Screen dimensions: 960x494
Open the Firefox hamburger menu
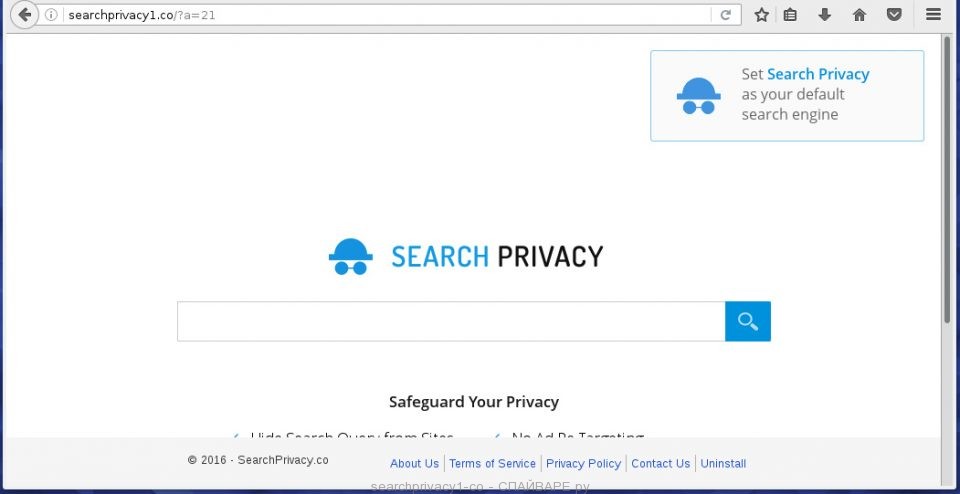coord(933,15)
